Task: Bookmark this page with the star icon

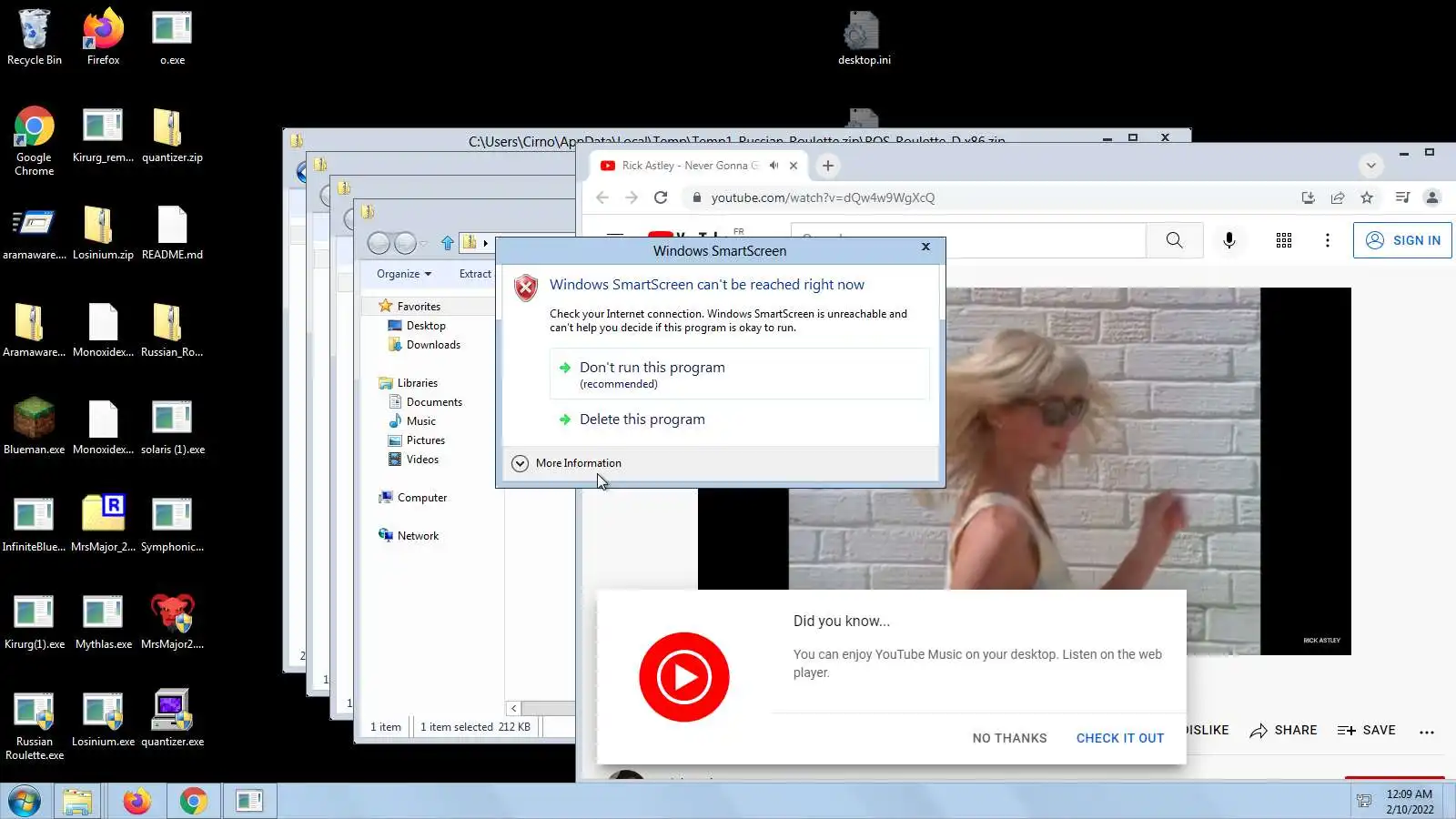Action: (1367, 197)
